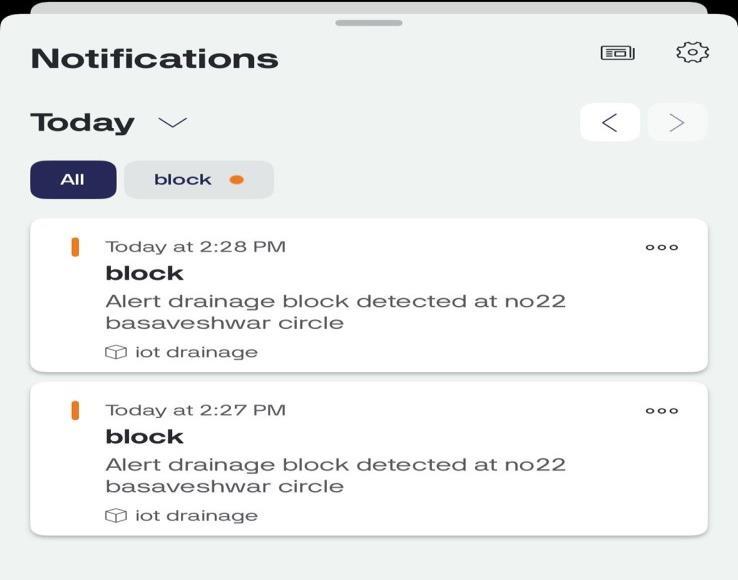The image size is (738, 580).
Task: Expand the Today date dropdown chevron
Action: point(173,123)
